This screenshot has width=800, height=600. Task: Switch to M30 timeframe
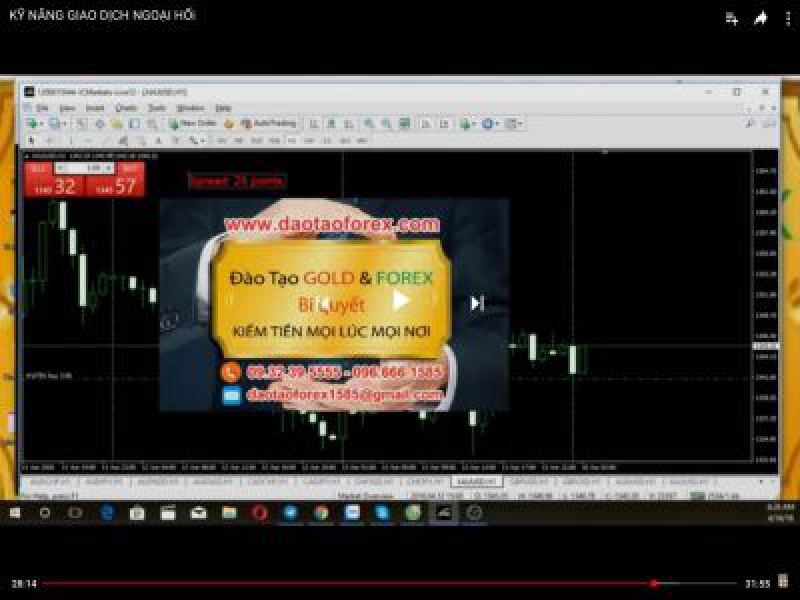click(x=275, y=140)
